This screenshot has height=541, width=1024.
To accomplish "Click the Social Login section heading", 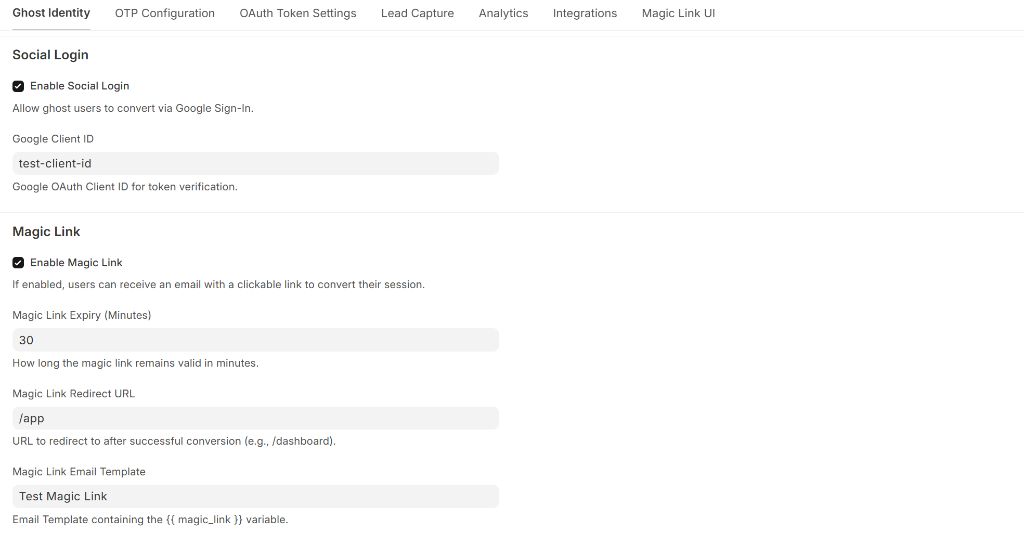I will point(50,55).
